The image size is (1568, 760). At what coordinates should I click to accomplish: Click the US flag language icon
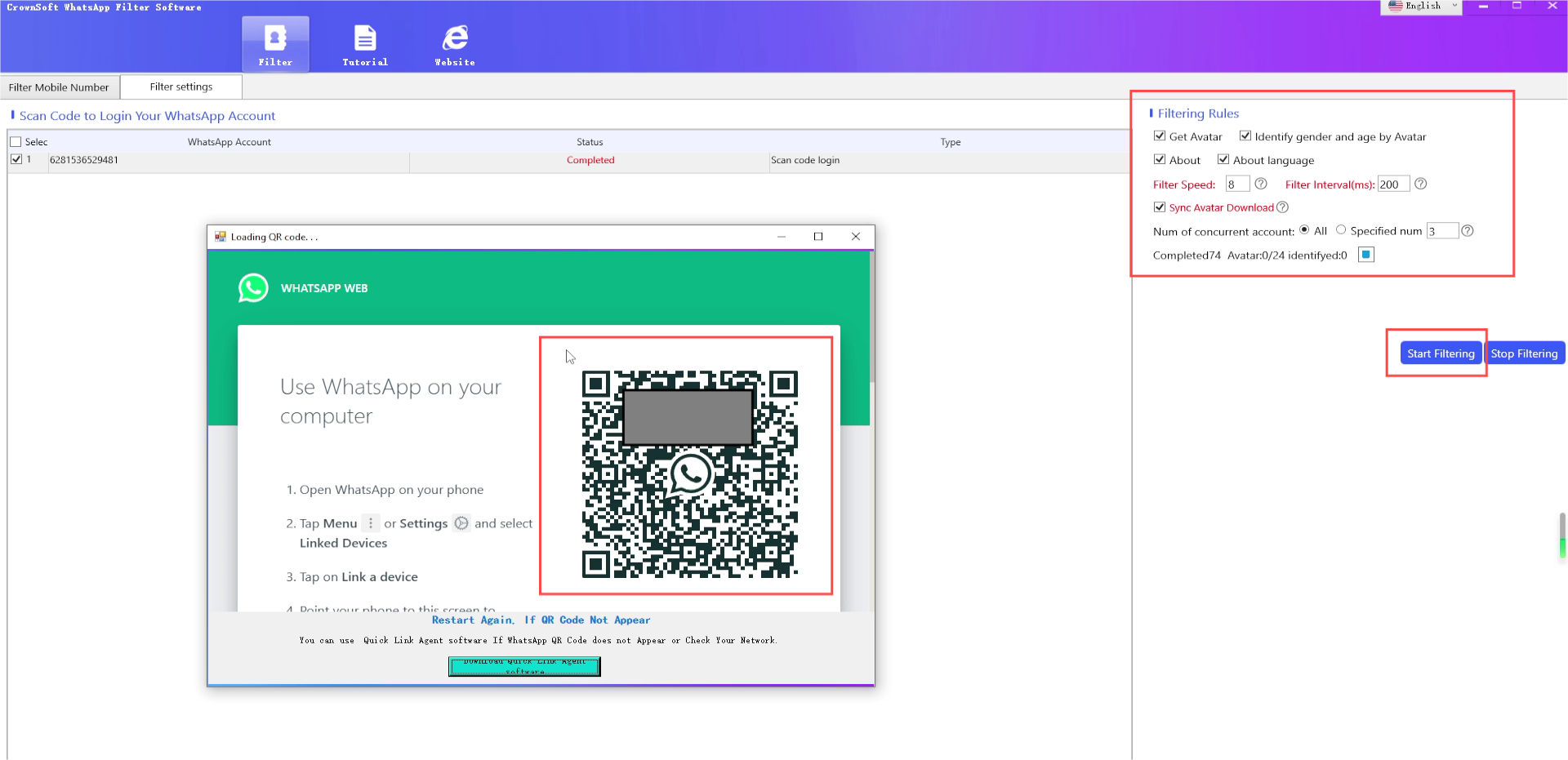point(1396,6)
